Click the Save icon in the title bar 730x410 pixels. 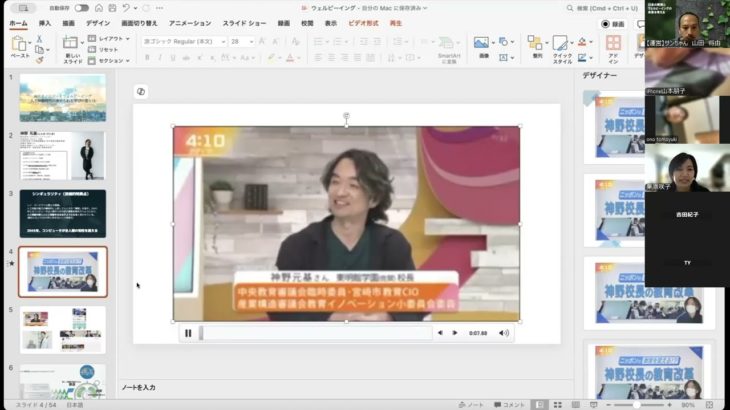pyautogui.click(x=112, y=8)
